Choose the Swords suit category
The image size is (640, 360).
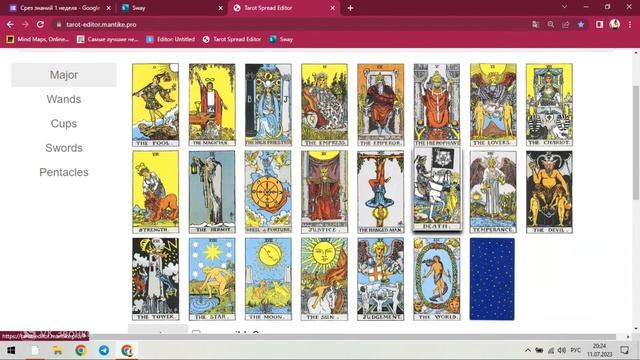64,148
